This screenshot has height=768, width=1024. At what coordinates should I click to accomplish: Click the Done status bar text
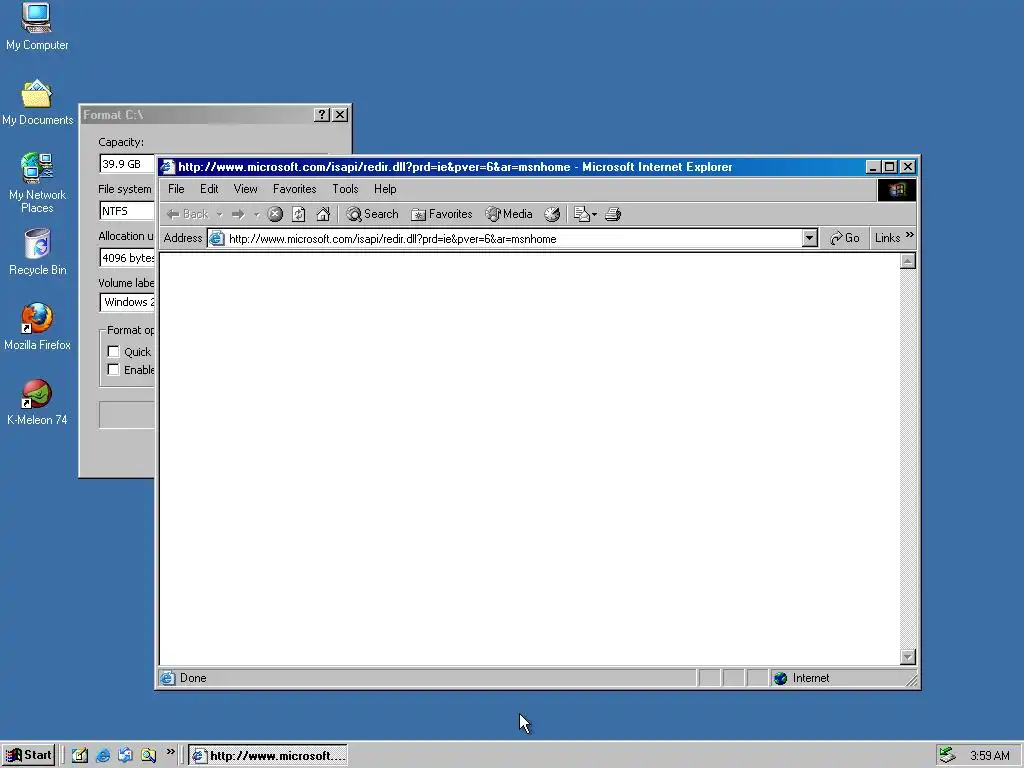[193, 679]
